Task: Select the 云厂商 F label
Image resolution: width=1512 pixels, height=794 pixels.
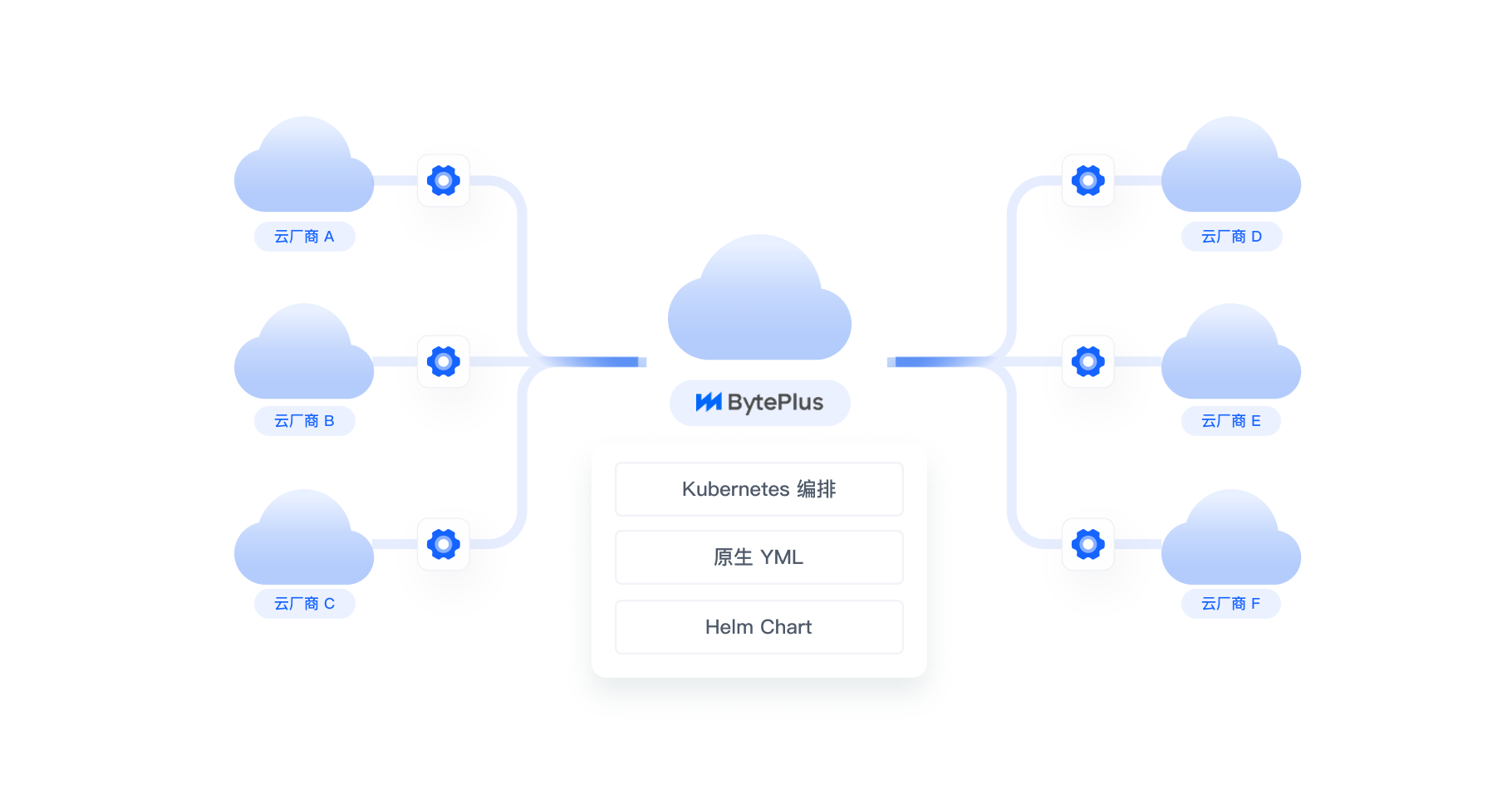Action: pos(1230,604)
